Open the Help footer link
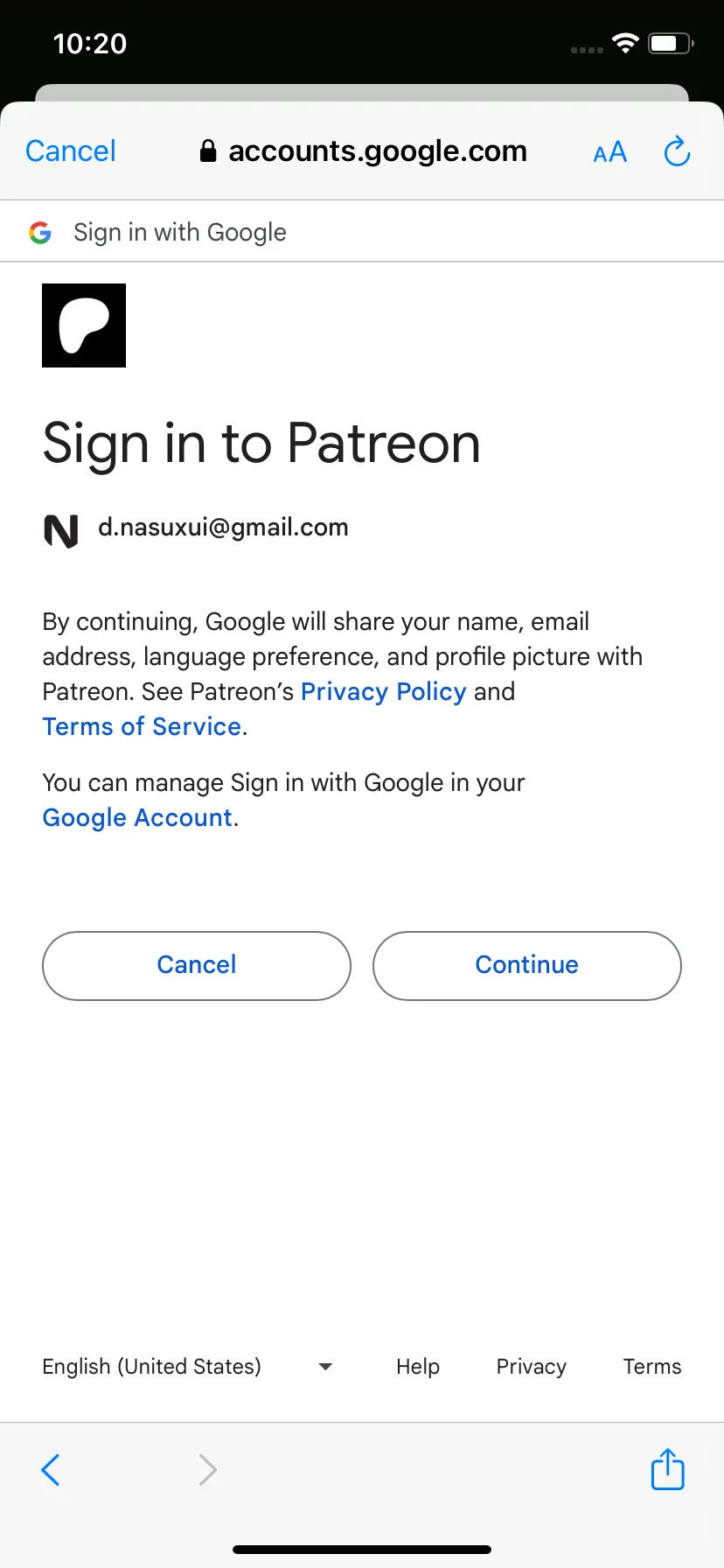 click(x=418, y=1367)
